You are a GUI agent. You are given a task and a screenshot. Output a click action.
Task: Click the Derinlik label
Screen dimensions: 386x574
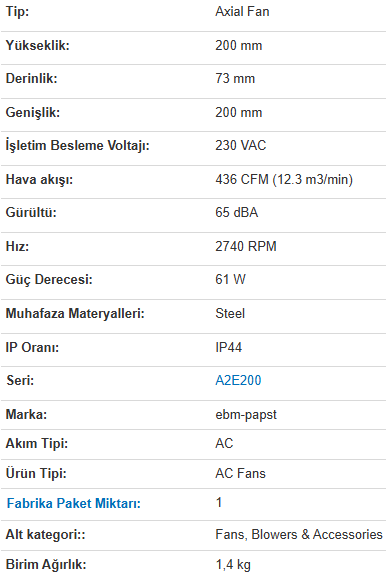[x=31, y=79]
